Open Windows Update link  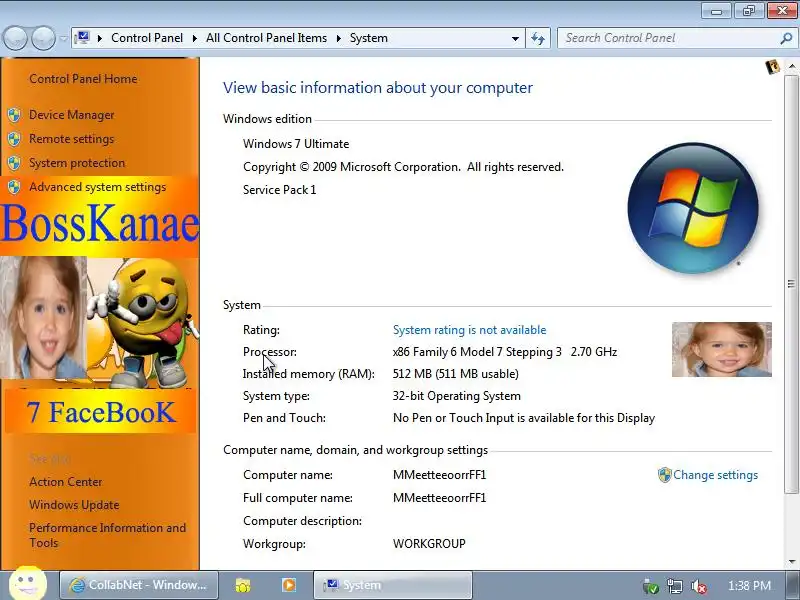(74, 505)
